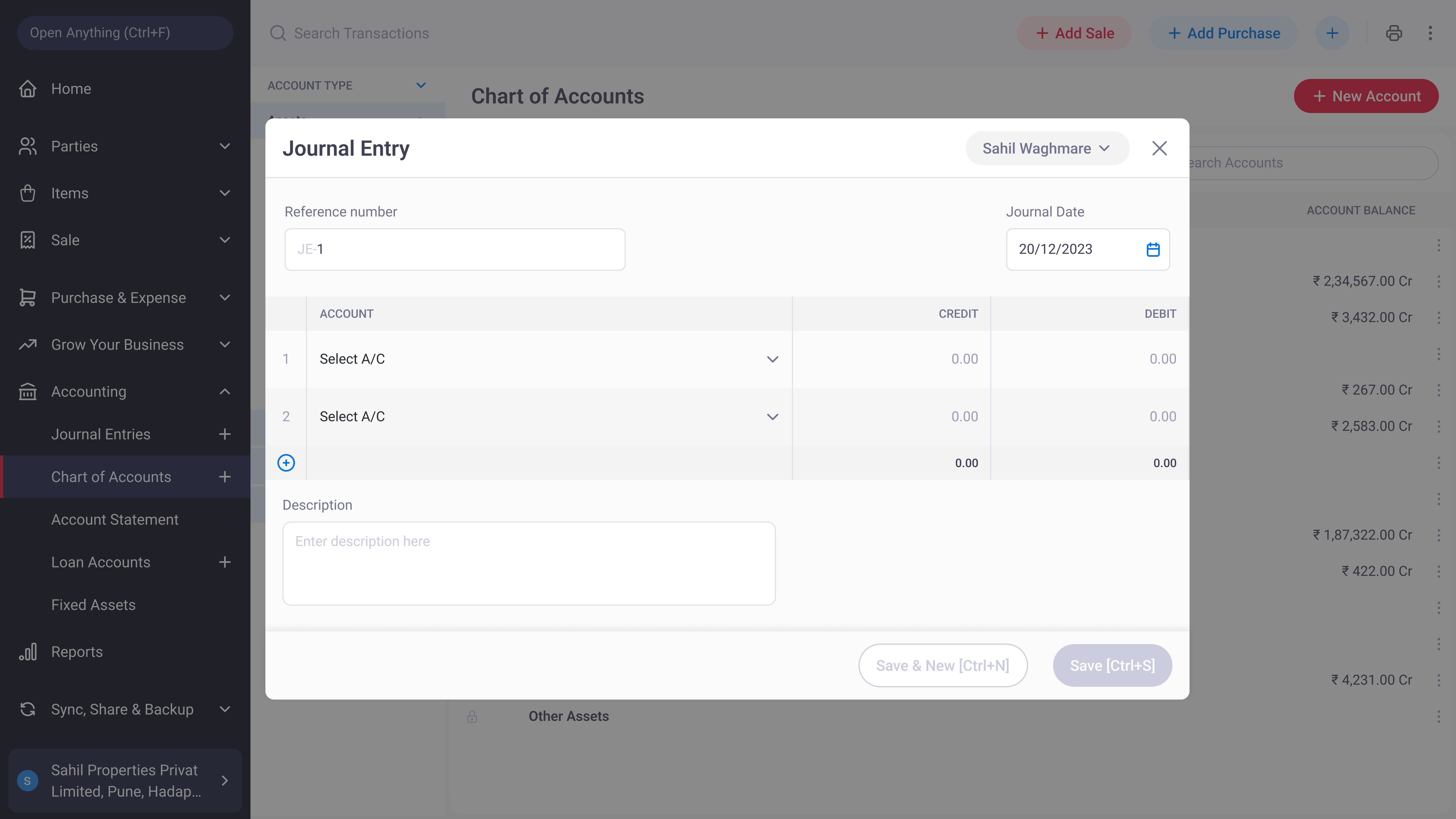Click the Save [Ctrl+S] button

pos(1112,666)
